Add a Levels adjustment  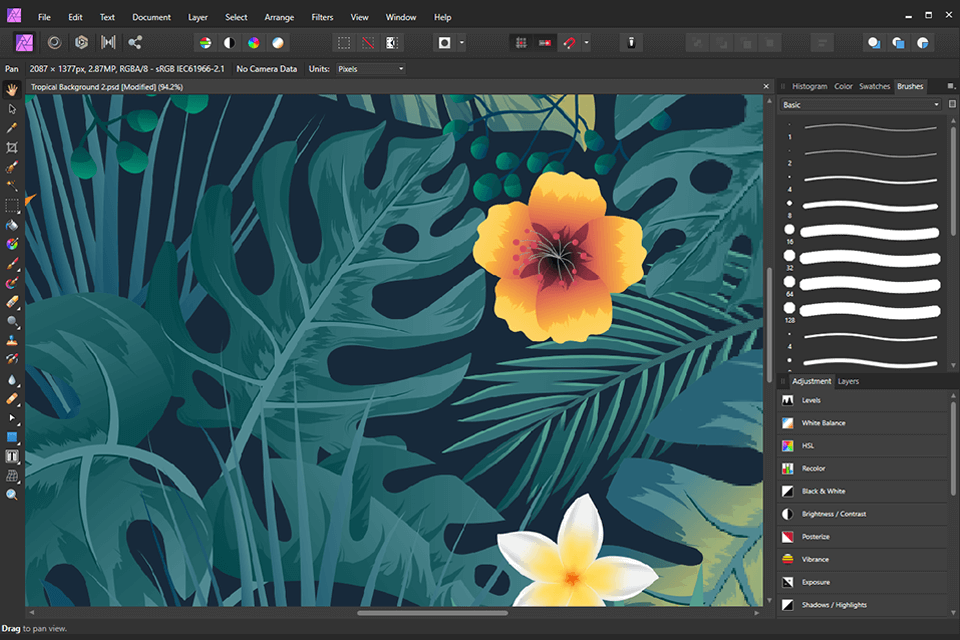pos(863,401)
